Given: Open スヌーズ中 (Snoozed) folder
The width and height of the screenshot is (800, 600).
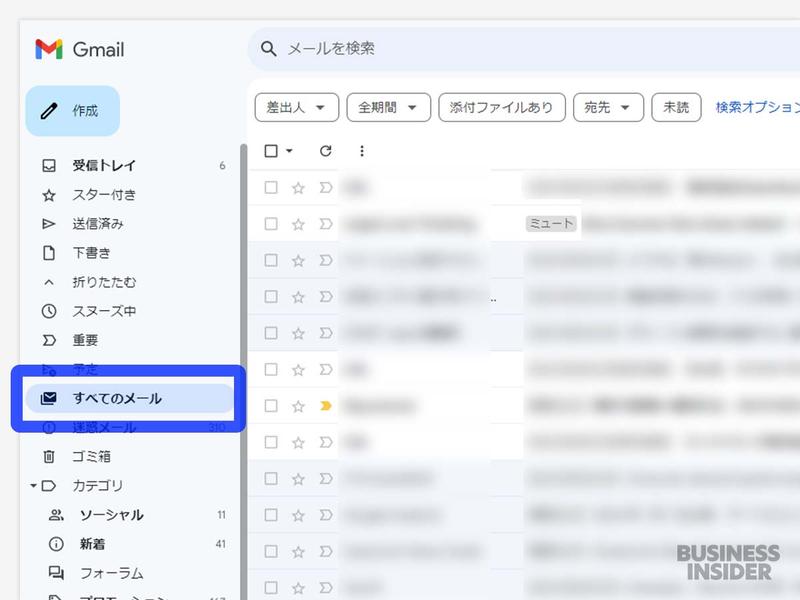Looking at the screenshot, I should [104, 311].
